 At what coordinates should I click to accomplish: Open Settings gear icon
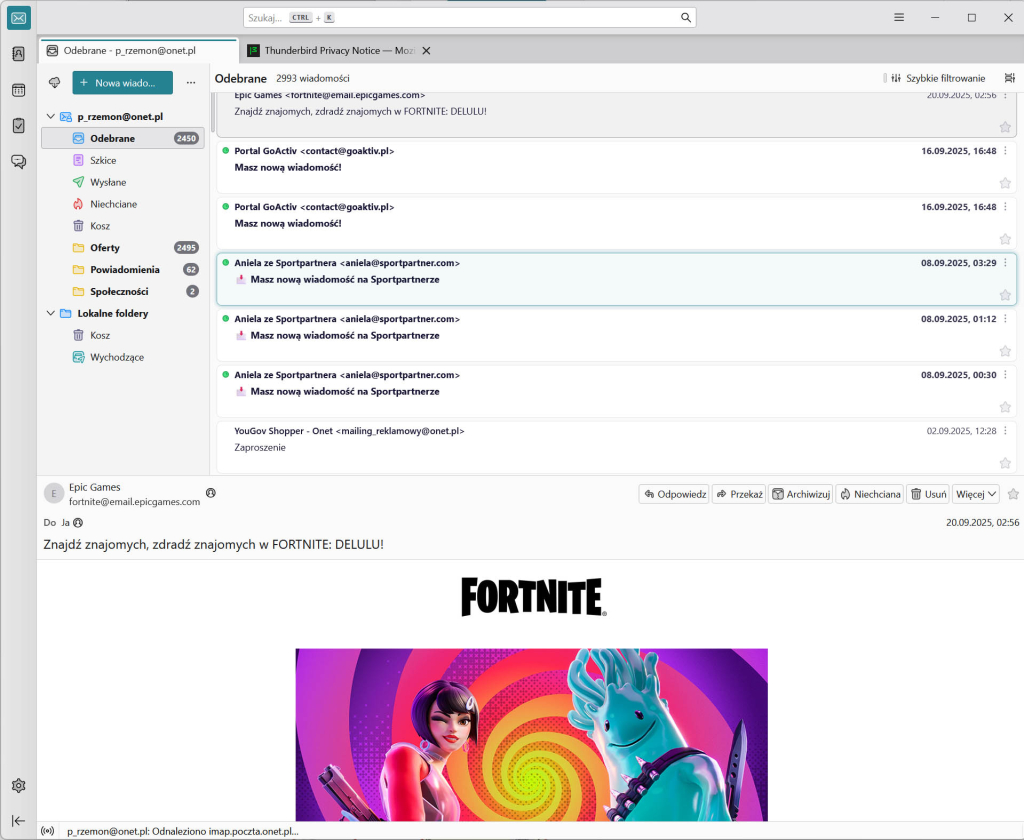18,786
